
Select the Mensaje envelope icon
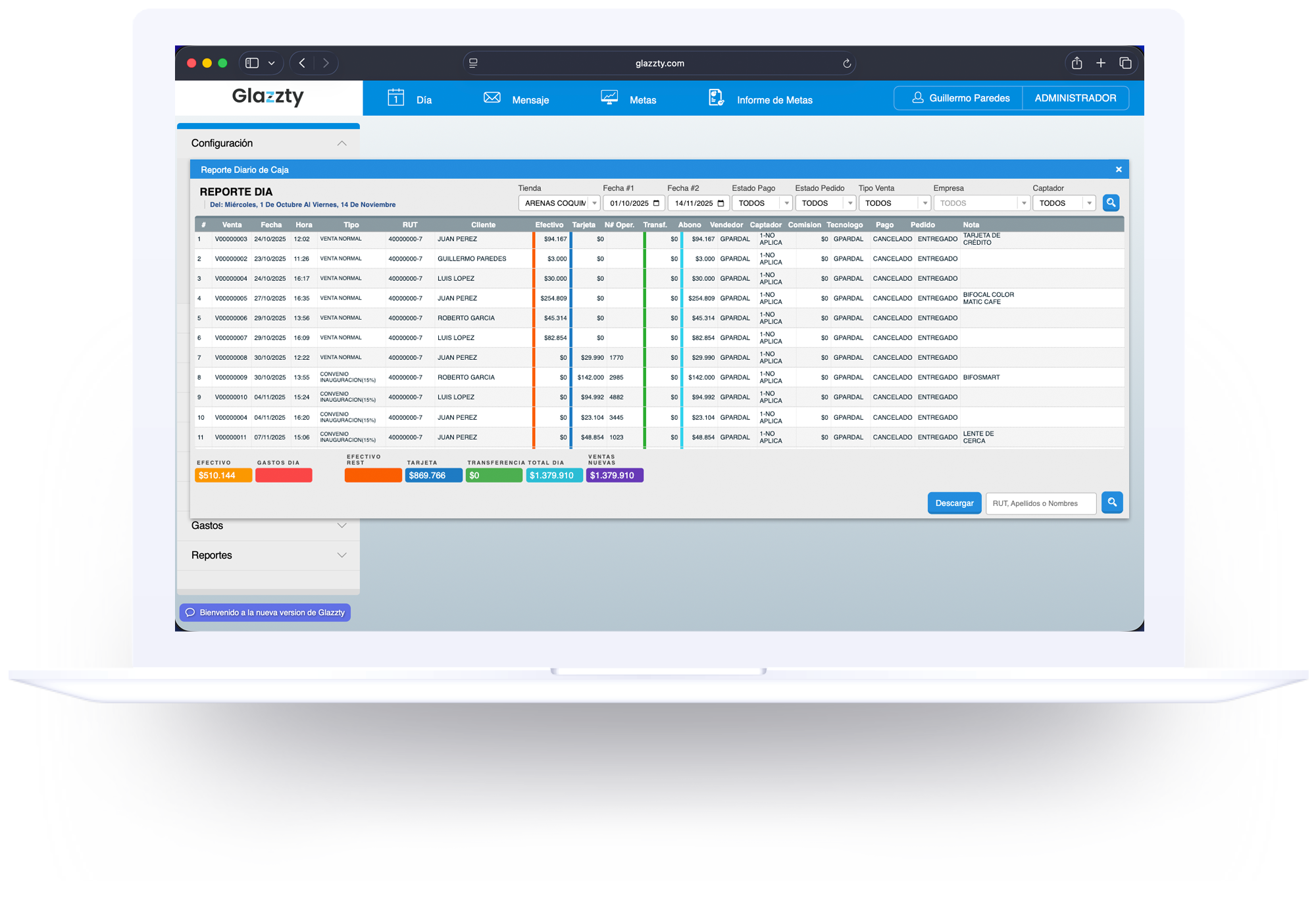(x=492, y=97)
